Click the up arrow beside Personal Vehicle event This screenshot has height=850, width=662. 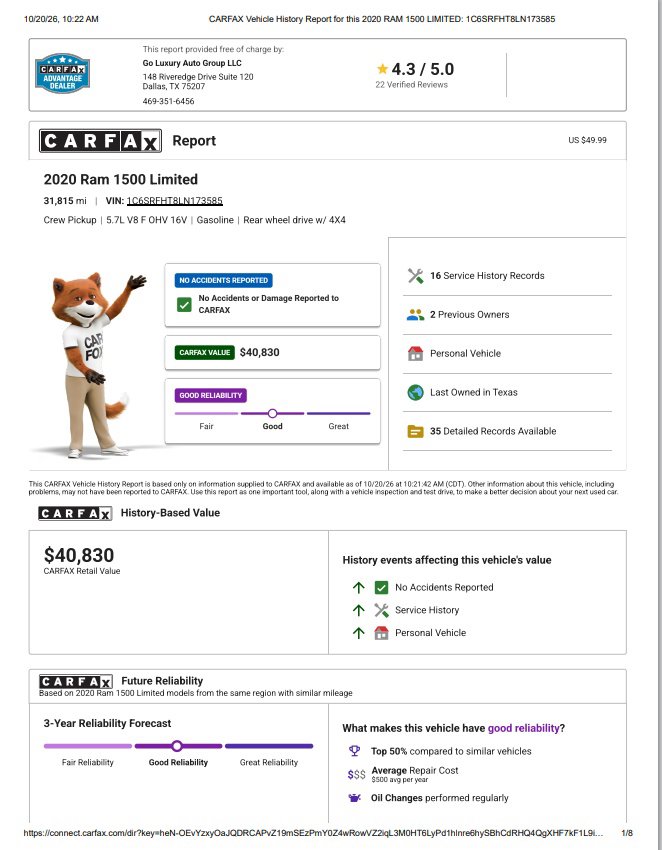pyautogui.click(x=358, y=633)
